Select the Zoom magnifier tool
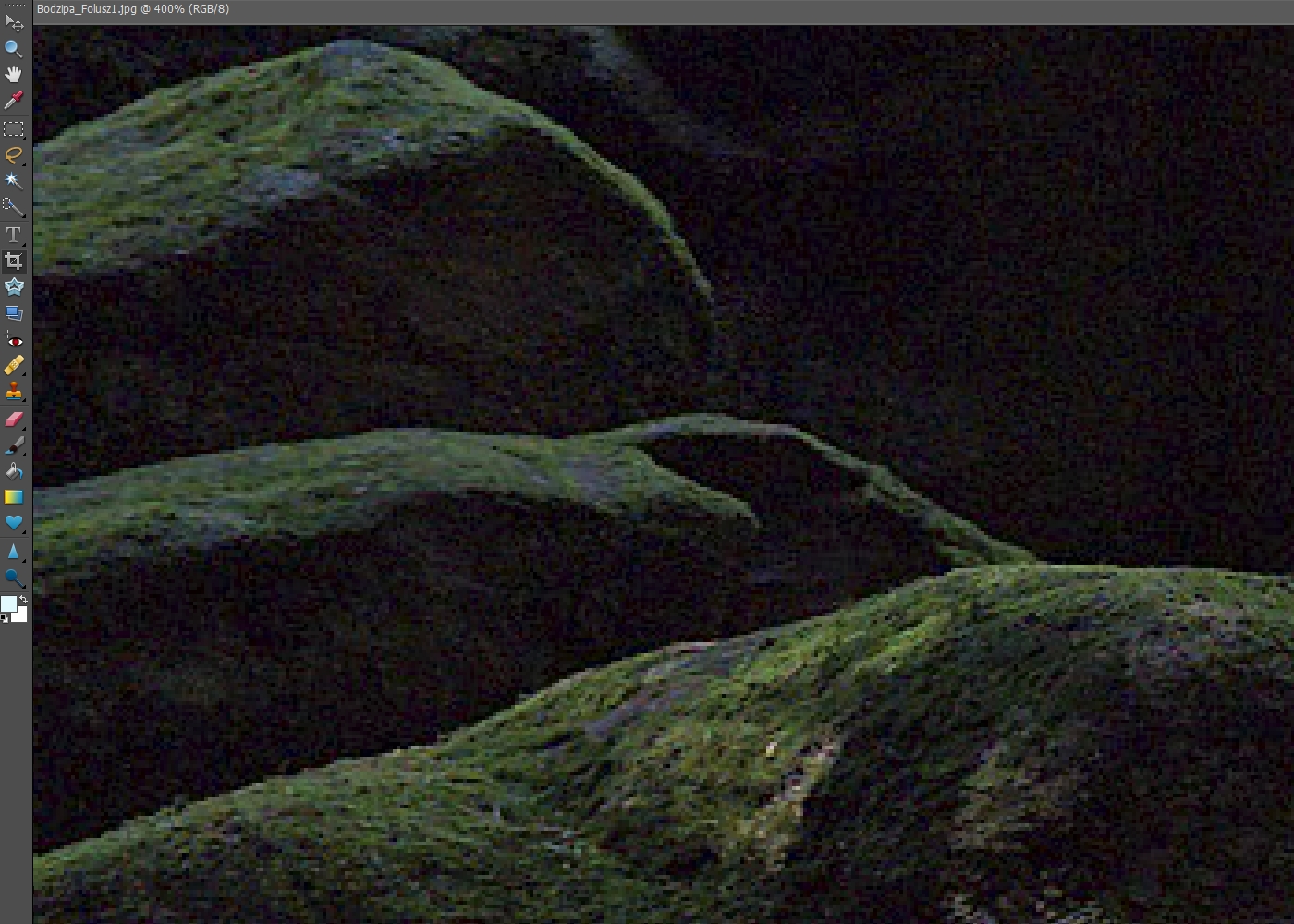Image resolution: width=1294 pixels, height=924 pixels. tap(13, 48)
